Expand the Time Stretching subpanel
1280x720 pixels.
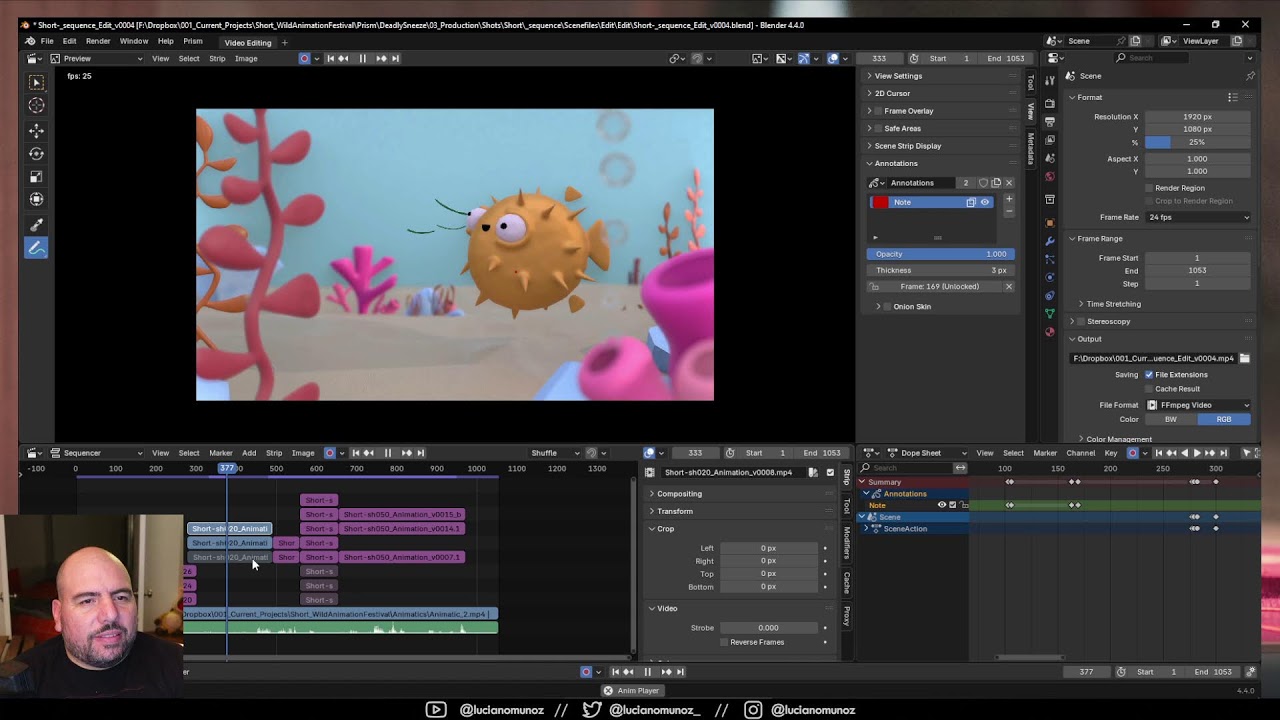click(x=1113, y=304)
